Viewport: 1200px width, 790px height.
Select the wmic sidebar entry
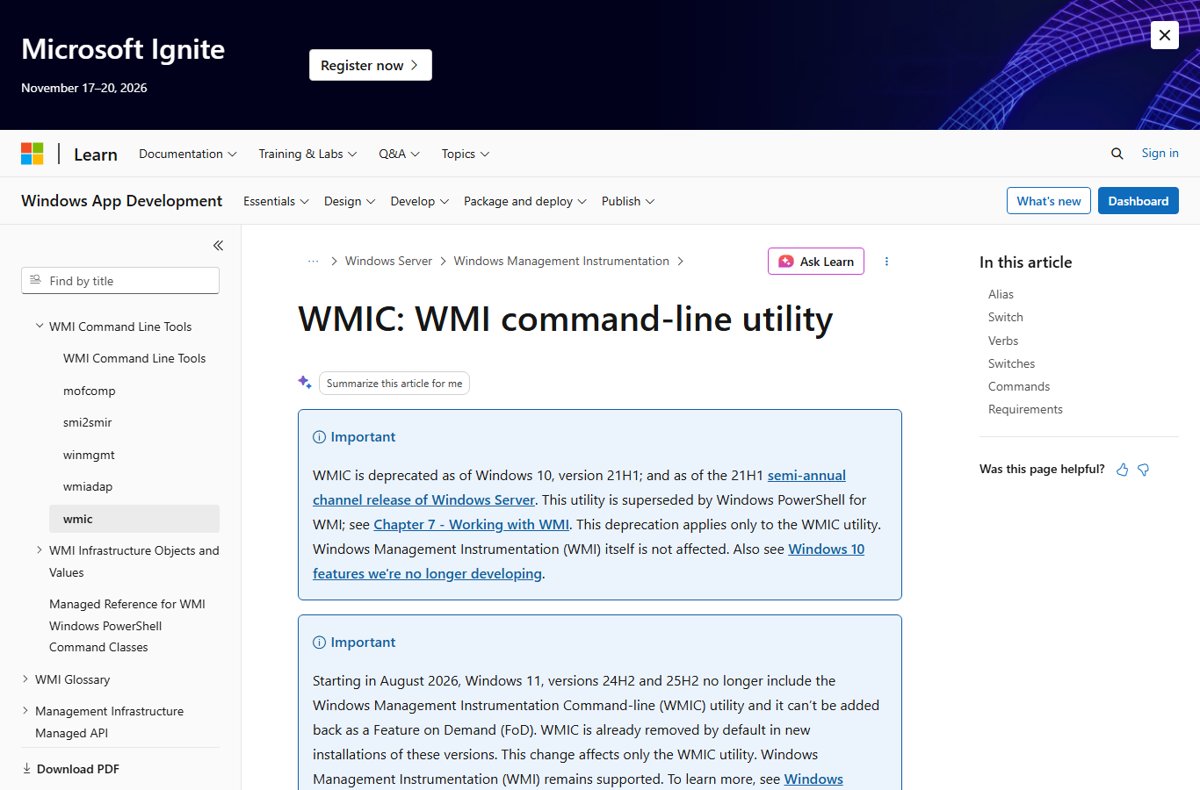134,519
